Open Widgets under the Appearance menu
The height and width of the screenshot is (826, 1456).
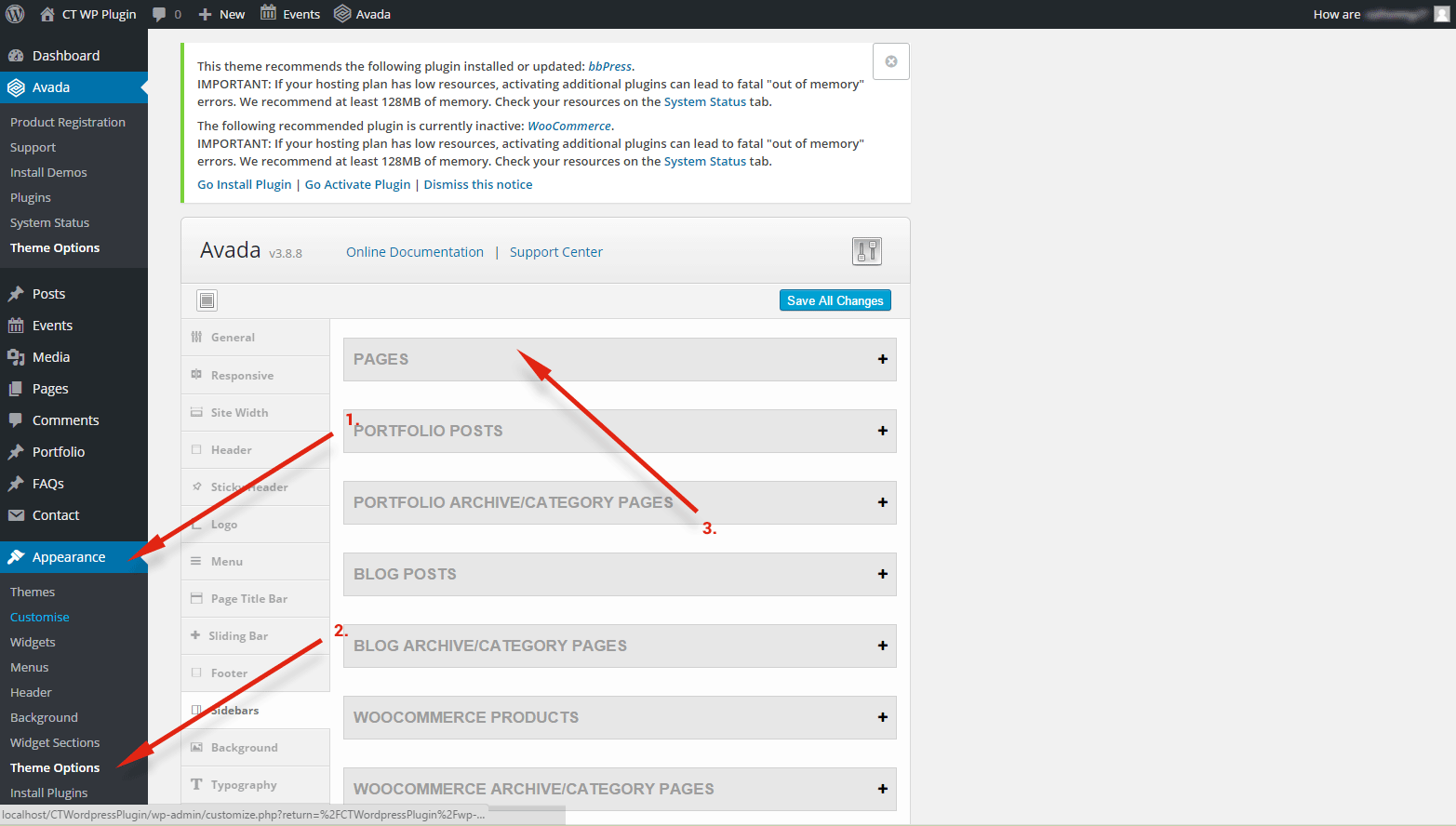pos(33,643)
